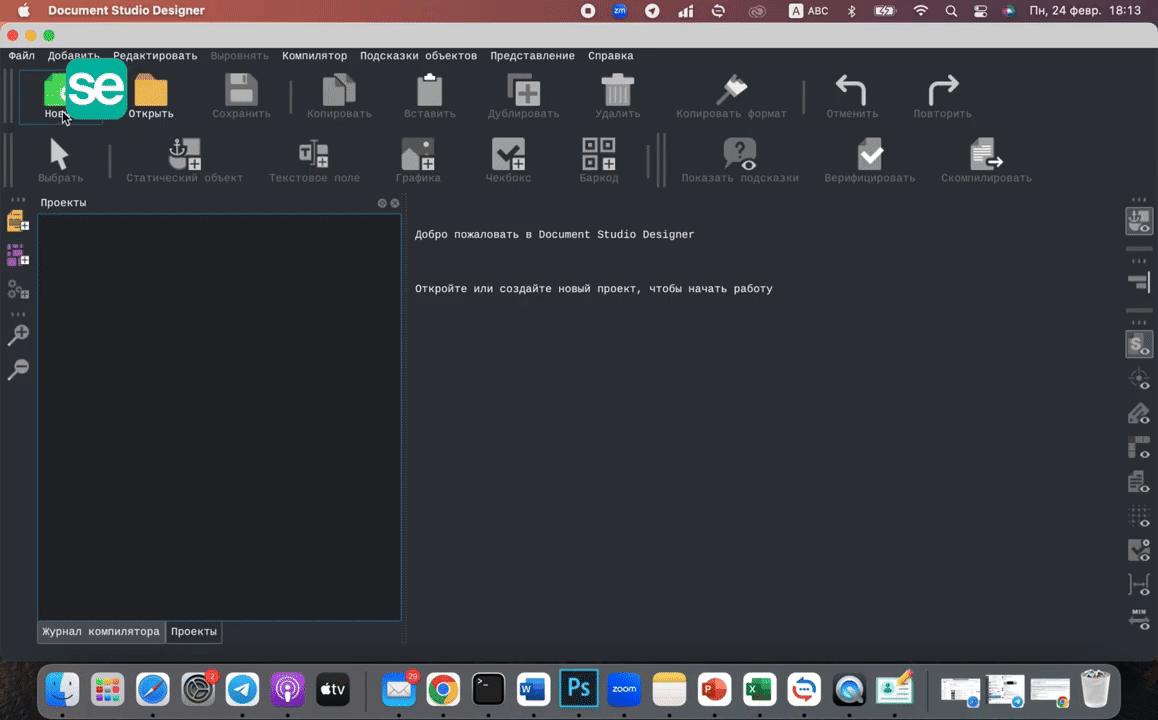The width and height of the screenshot is (1158, 720).
Task: Click the Верифицировать checkmark icon
Action: [869, 154]
